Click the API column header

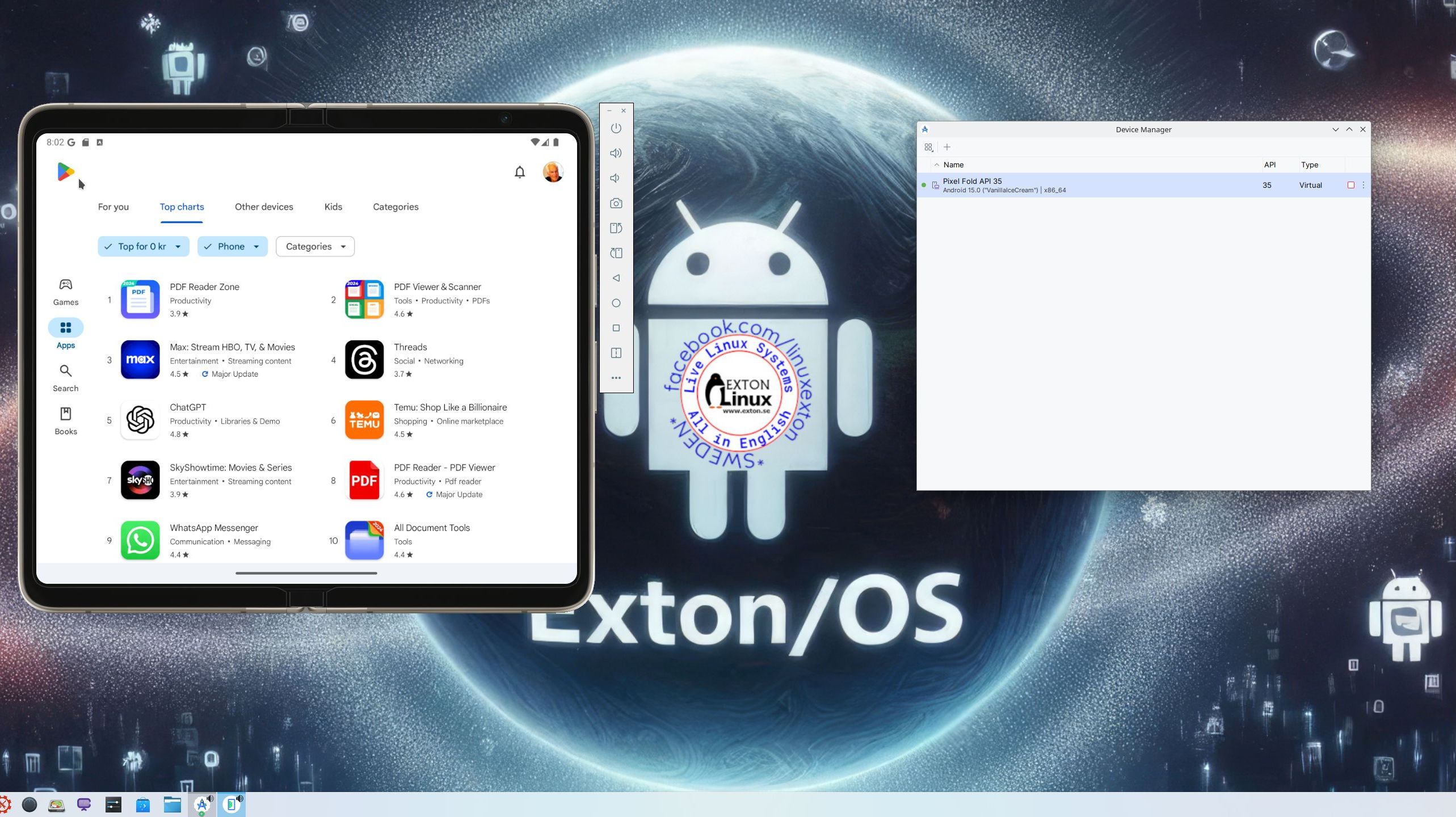(1270, 165)
